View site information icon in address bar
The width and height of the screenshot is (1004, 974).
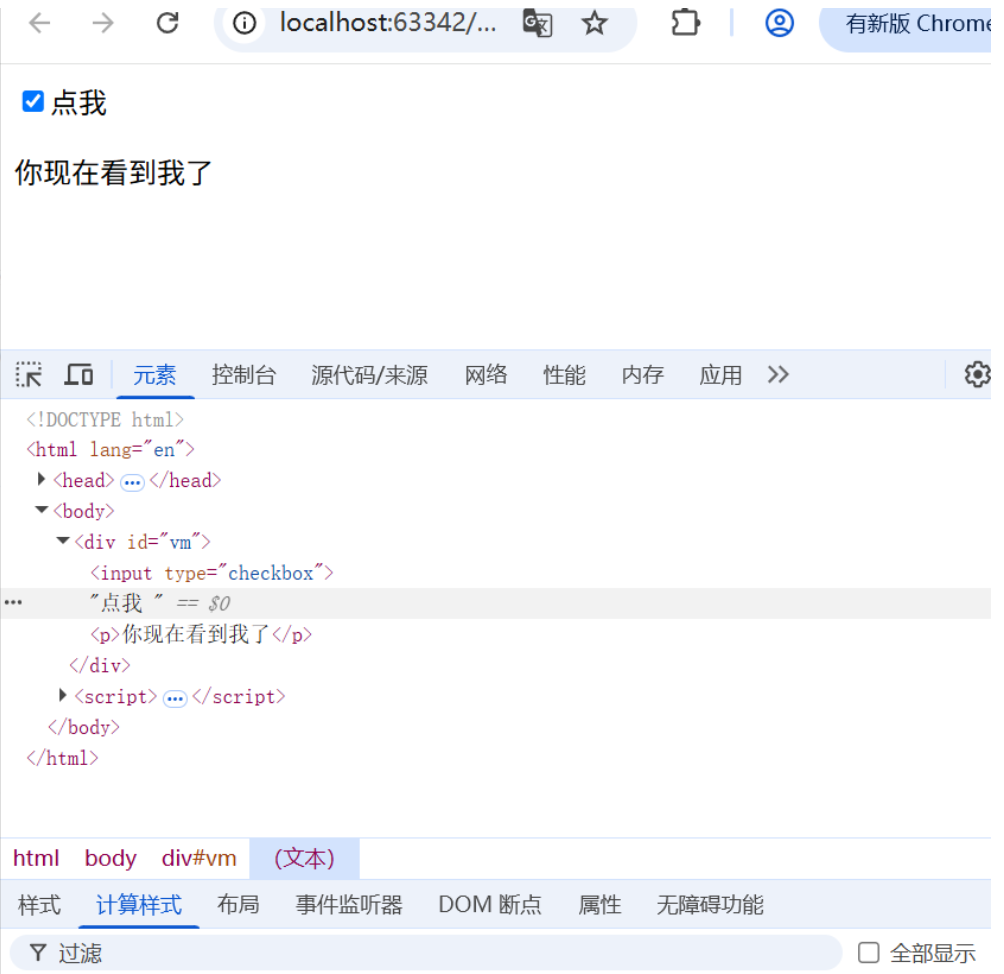[244, 24]
